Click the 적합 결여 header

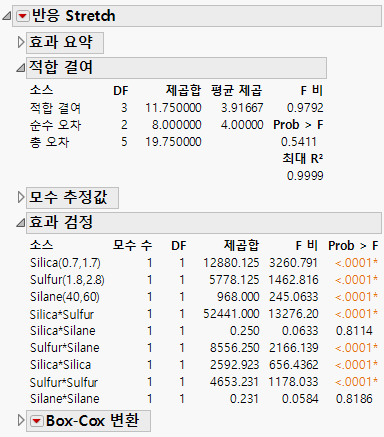(176, 68)
